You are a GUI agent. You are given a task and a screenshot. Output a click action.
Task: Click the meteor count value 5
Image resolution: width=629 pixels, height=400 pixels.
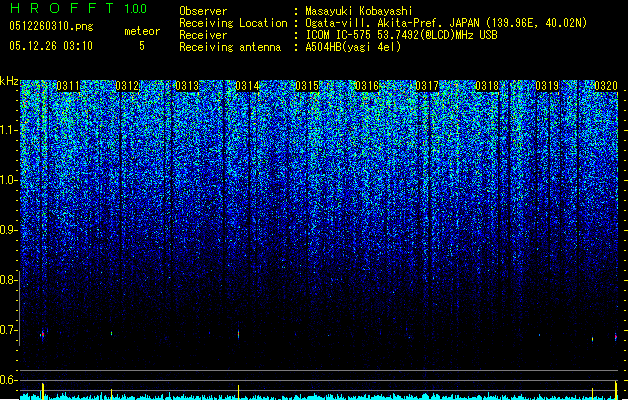(x=142, y=46)
